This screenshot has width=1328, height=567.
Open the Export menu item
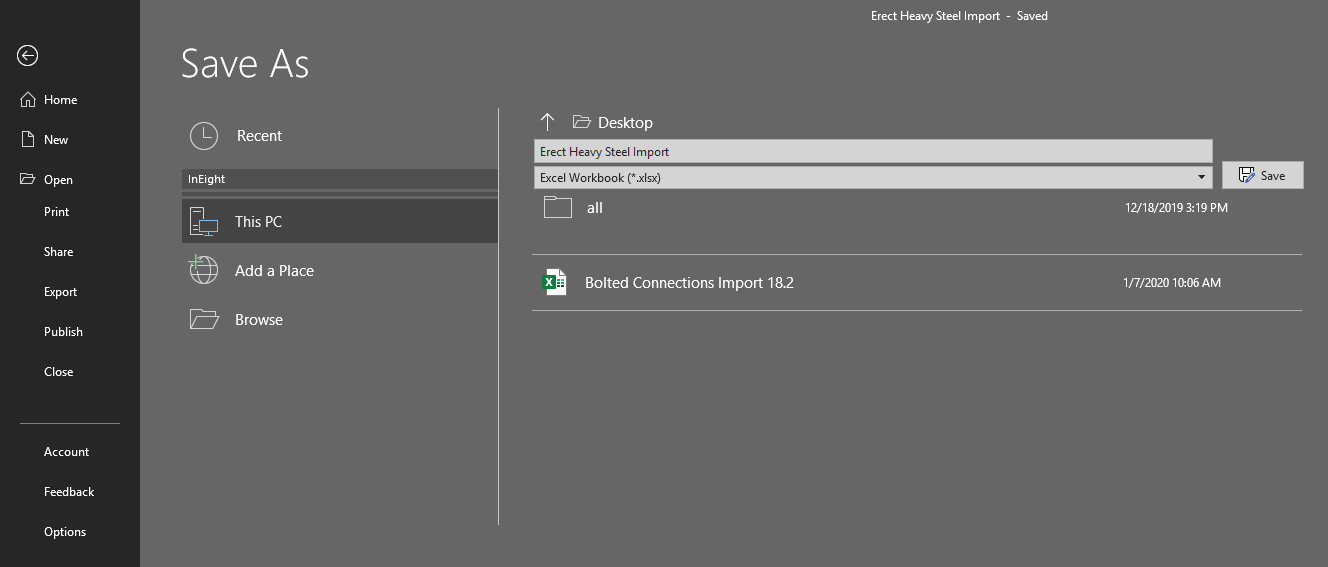(60, 292)
